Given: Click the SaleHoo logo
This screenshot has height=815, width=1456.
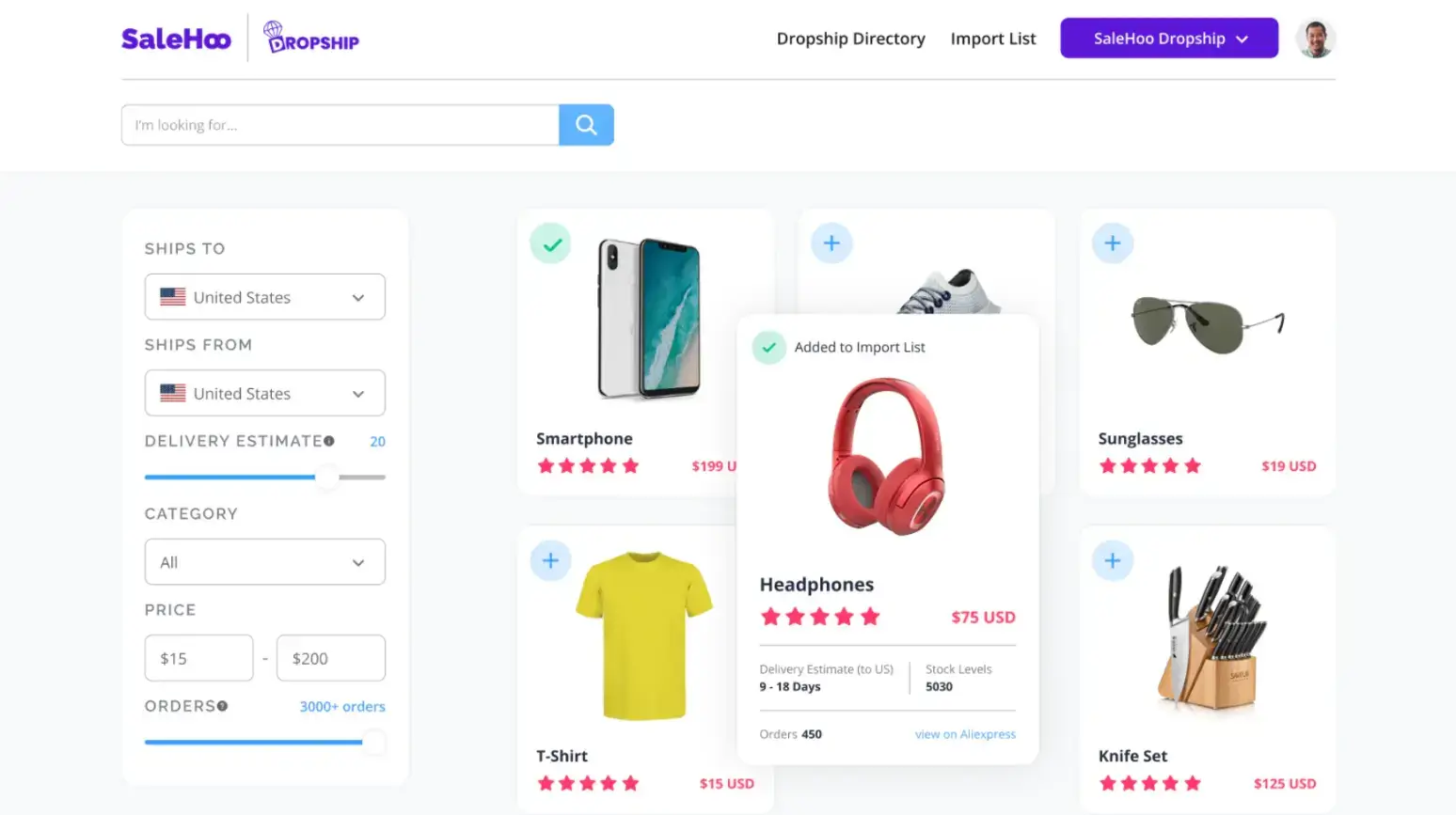Looking at the screenshot, I should coord(176,39).
